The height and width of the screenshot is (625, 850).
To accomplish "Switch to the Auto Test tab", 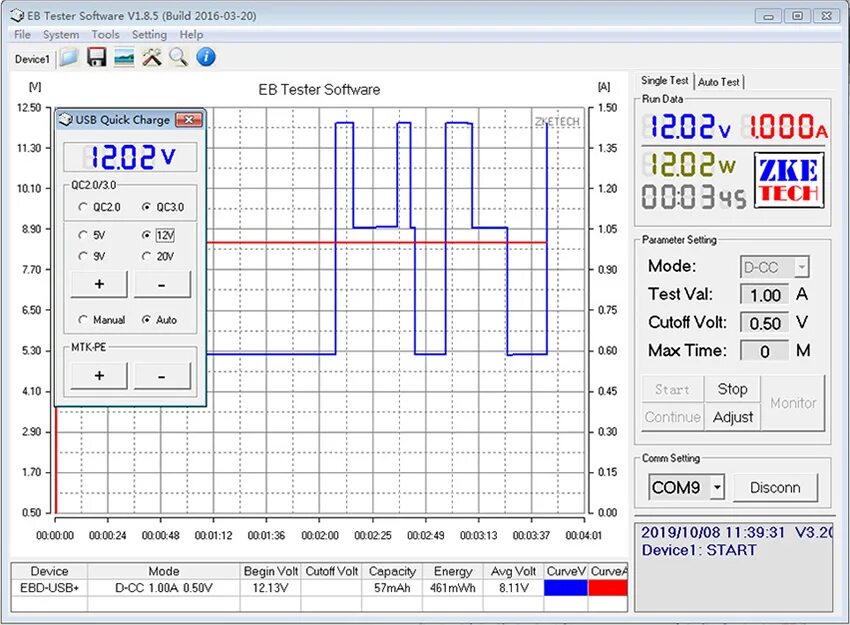I will pos(718,82).
